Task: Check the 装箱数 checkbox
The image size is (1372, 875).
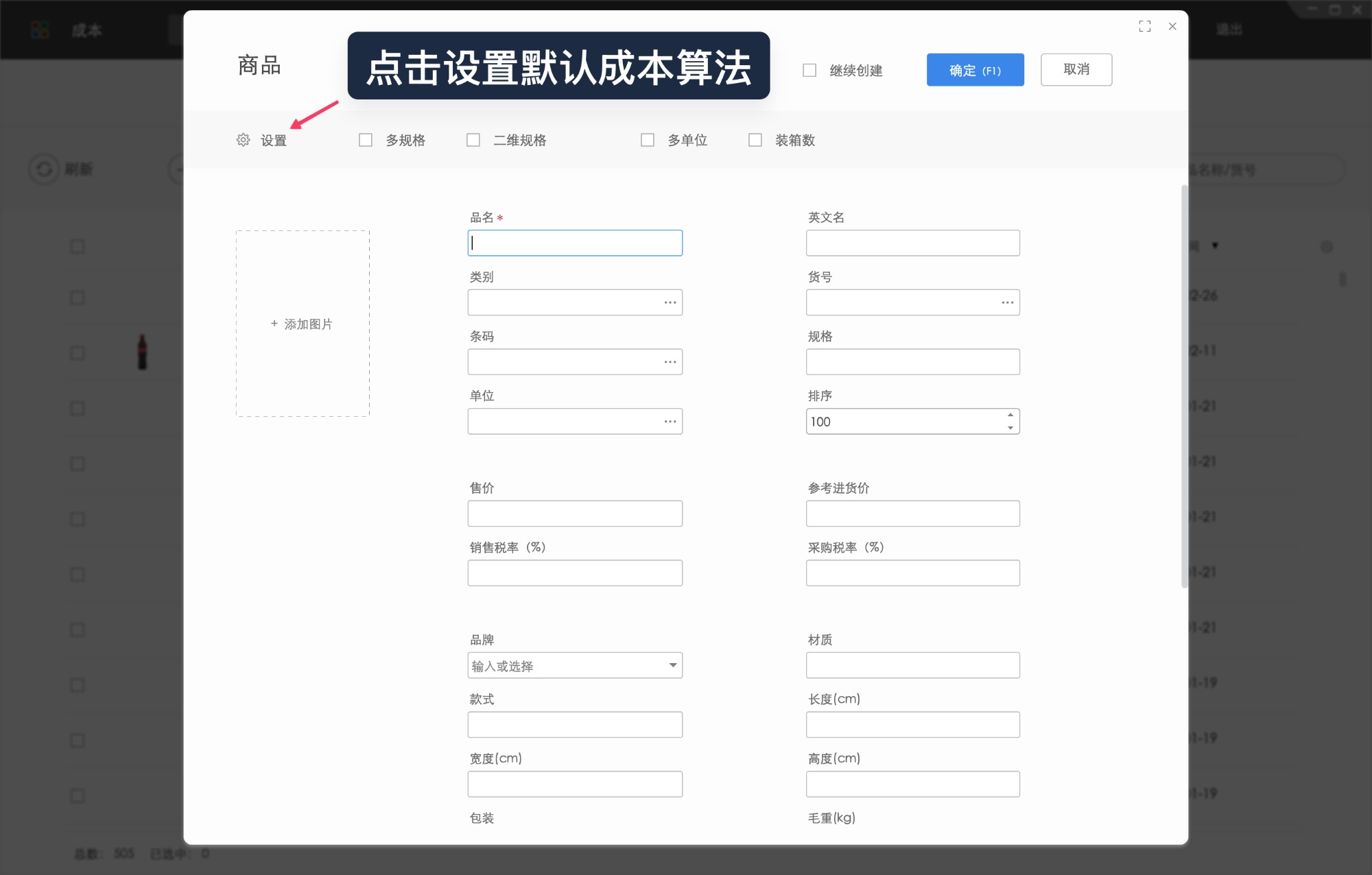Action: click(x=755, y=139)
